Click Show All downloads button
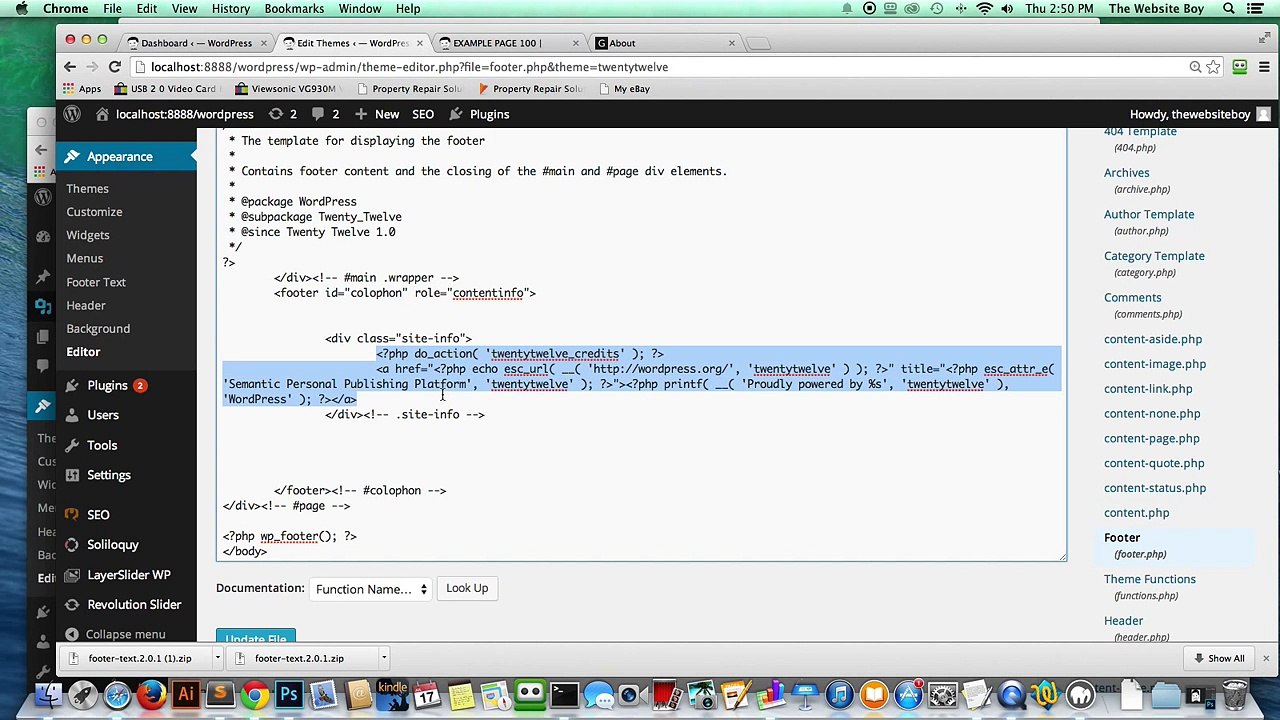Image resolution: width=1280 pixels, height=720 pixels. coord(1218,658)
